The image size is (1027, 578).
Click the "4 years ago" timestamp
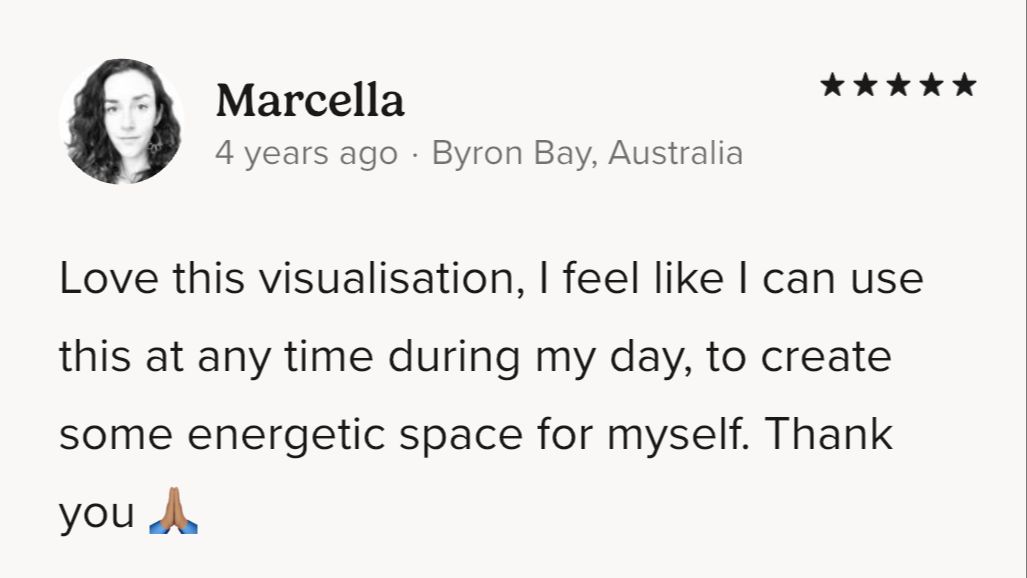(306, 154)
